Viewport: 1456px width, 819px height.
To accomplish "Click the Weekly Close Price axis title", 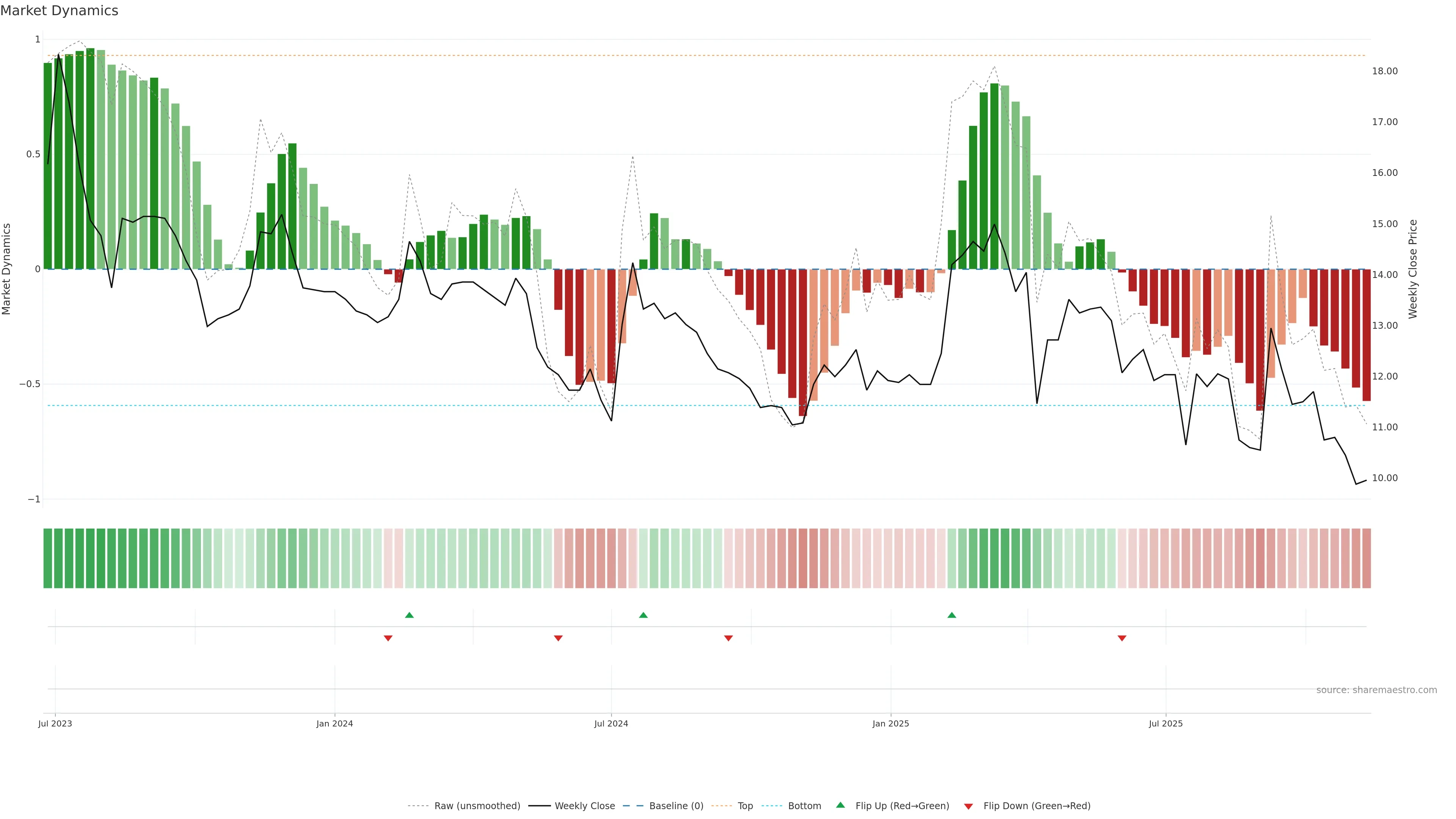I will click(1412, 269).
